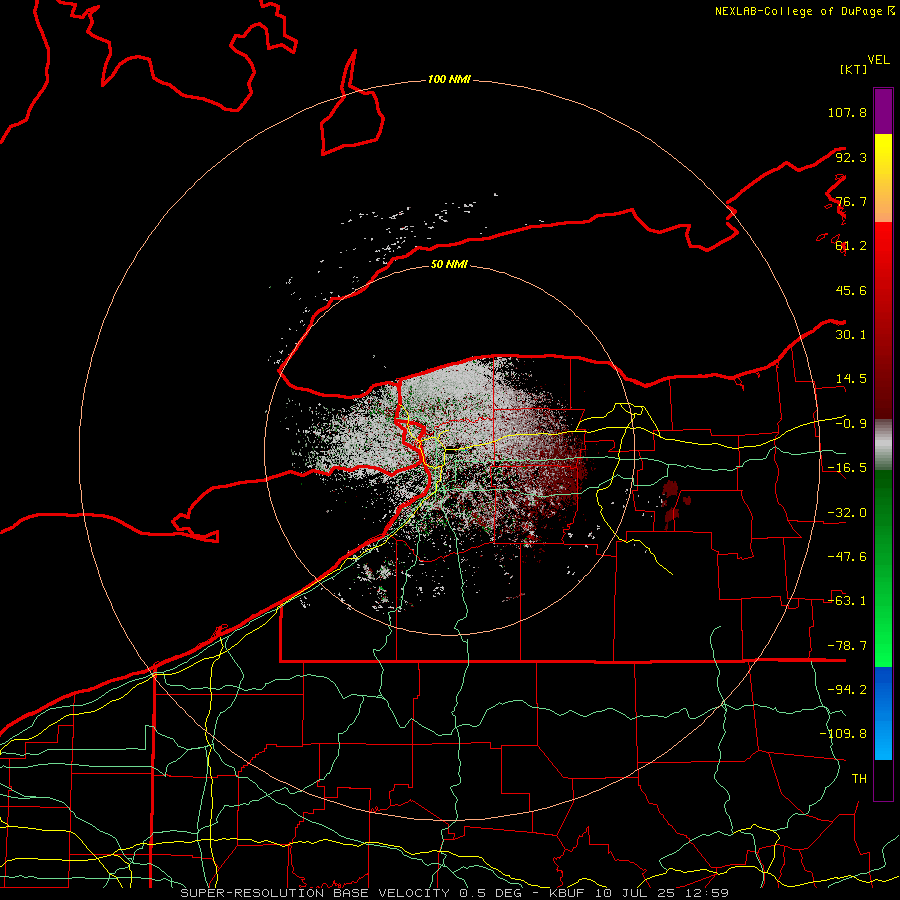Click the 14.5 velocity scale value

click(851, 379)
